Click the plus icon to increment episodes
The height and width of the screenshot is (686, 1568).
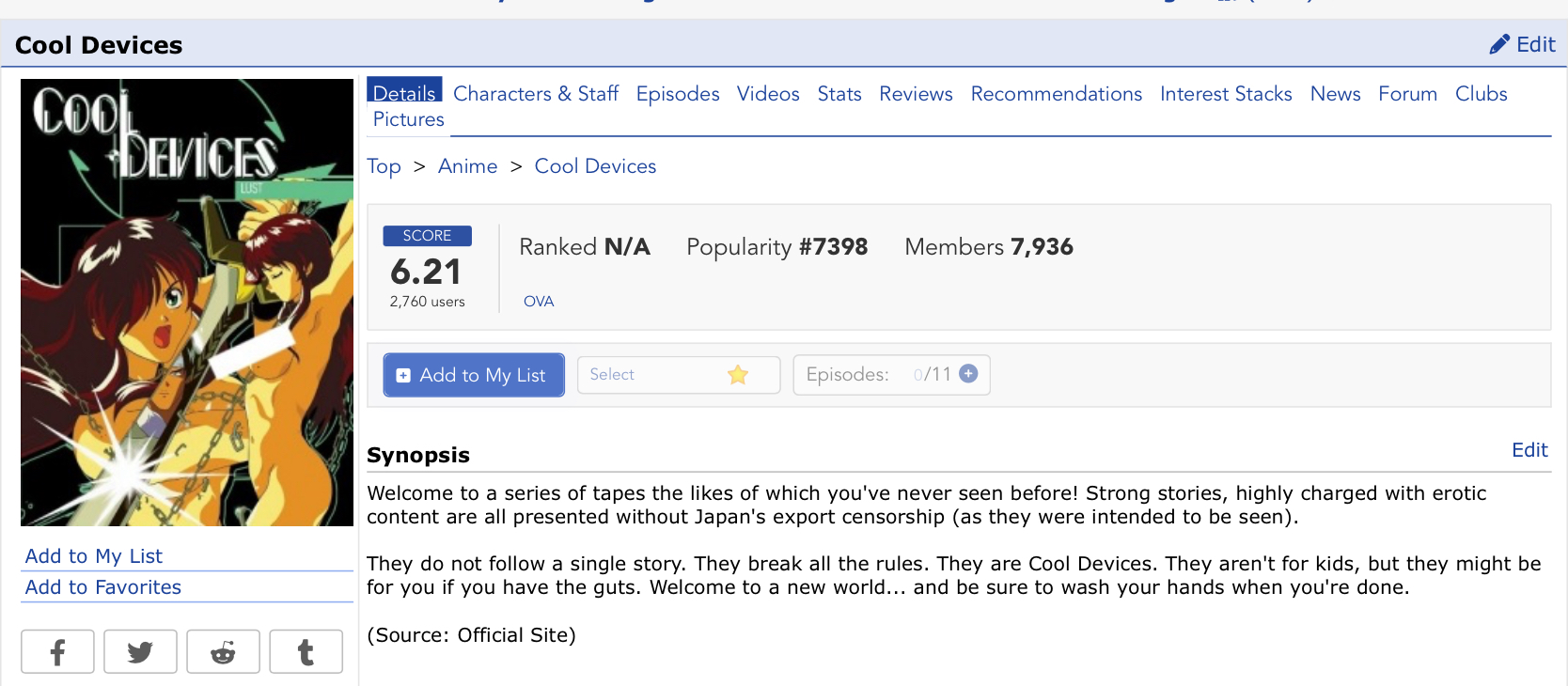coord(968,373)
